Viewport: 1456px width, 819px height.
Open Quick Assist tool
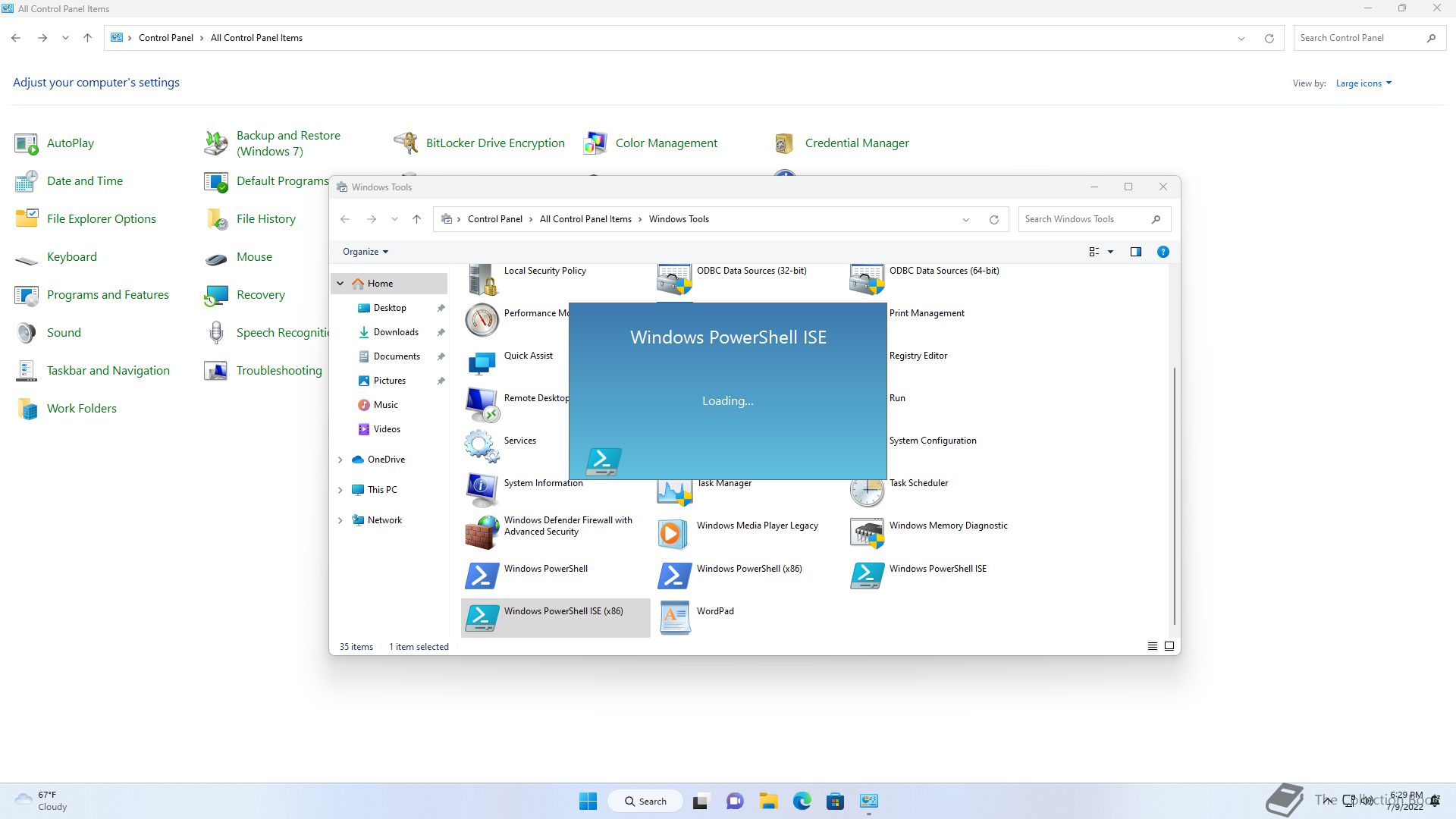528,356
